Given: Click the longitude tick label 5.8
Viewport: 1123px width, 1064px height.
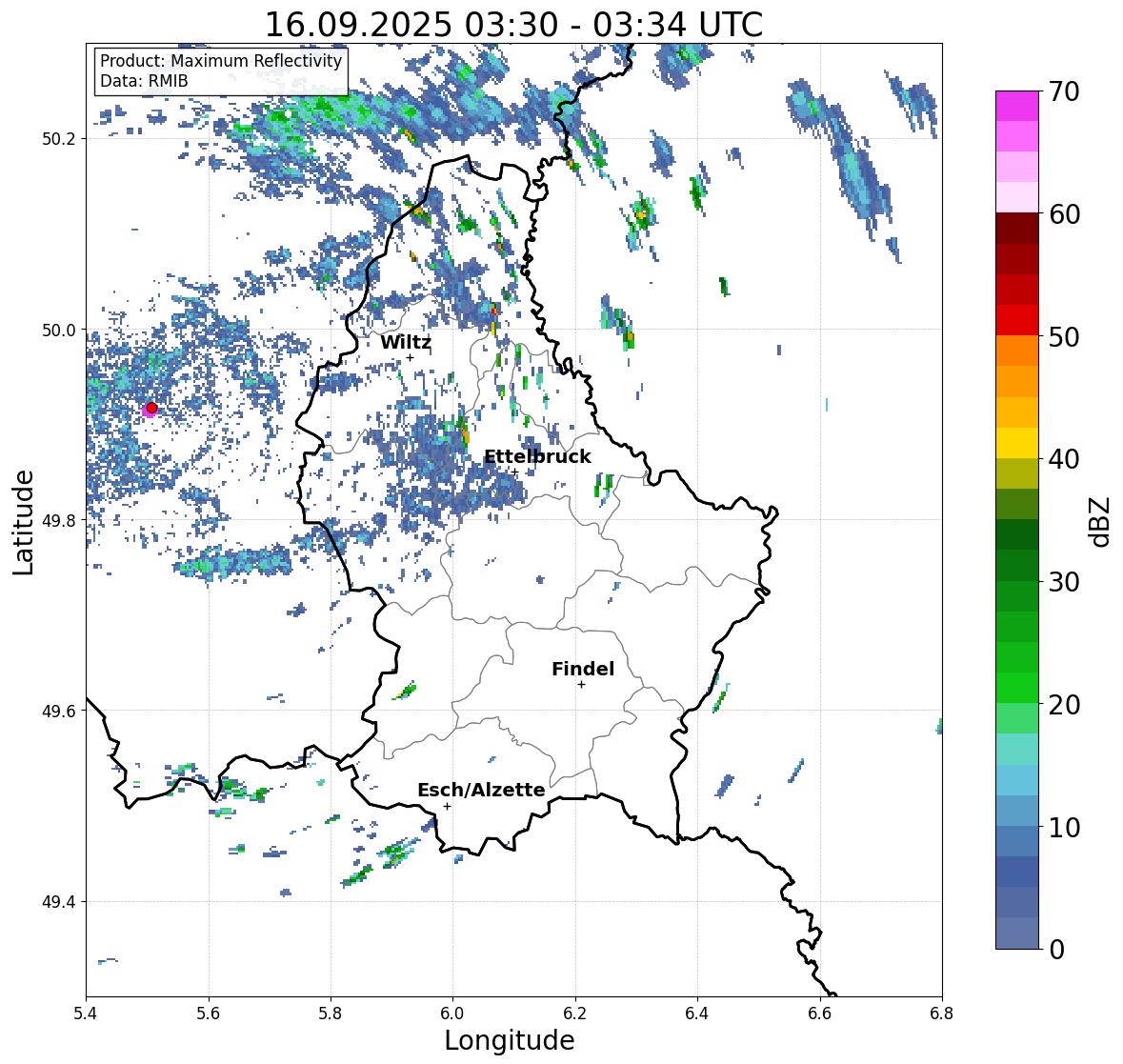Looking at the screenshot, I should point(331,1014).
